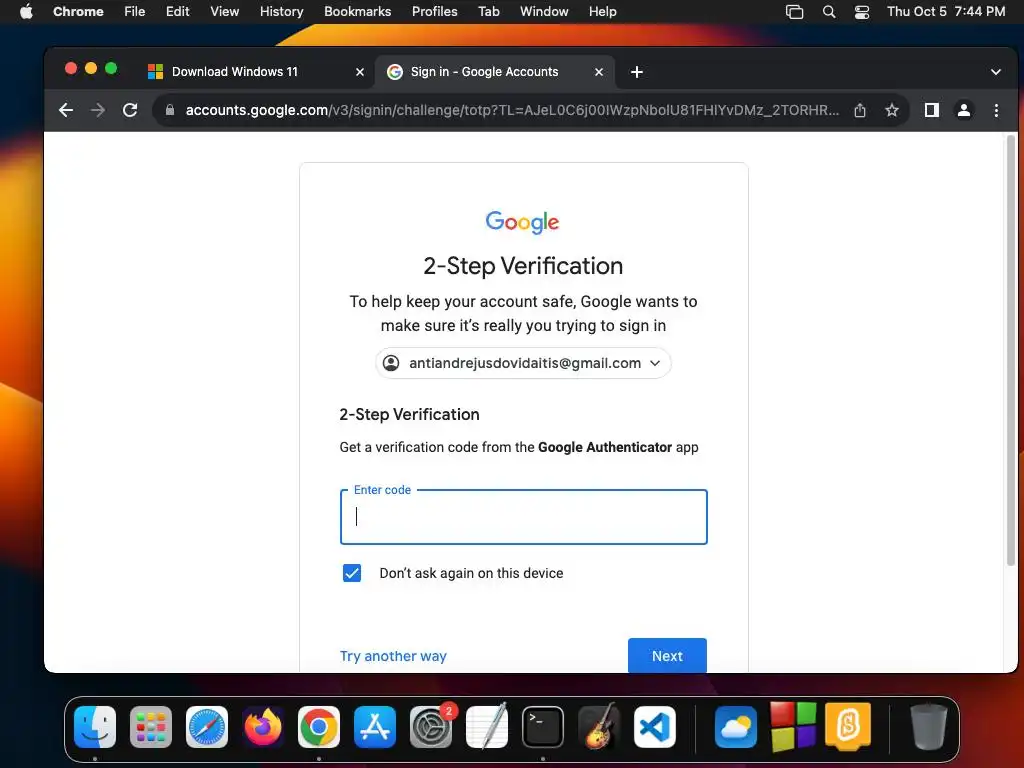
Task: Reload the page with the refresh icon
Action: (130, 110)
